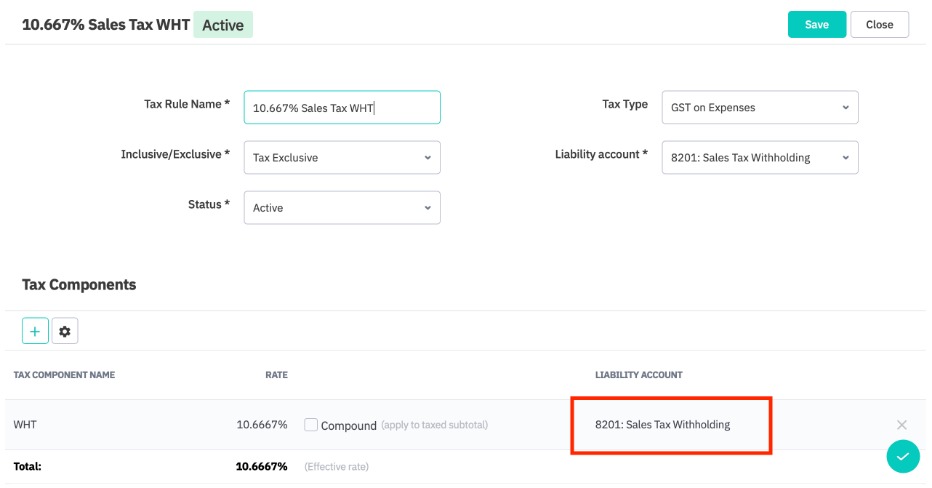Screen dimensions: 932x488
Task: Click the Active status badge
Action: [223, 25]
